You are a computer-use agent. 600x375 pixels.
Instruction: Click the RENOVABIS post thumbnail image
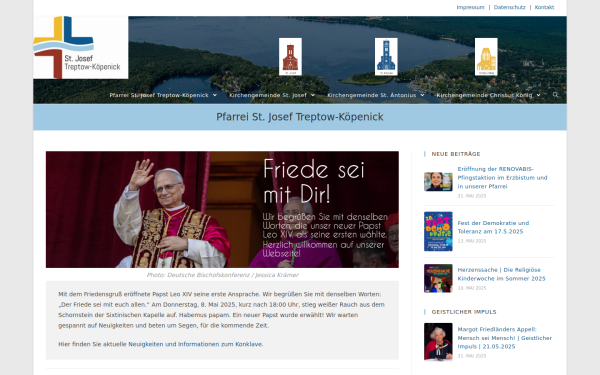coord(438,181)
